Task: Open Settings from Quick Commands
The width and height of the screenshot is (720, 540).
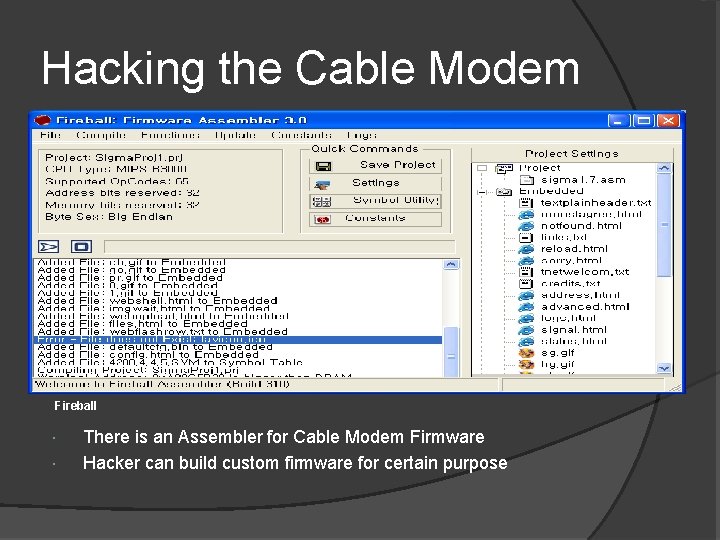Action: click(375, 183)
